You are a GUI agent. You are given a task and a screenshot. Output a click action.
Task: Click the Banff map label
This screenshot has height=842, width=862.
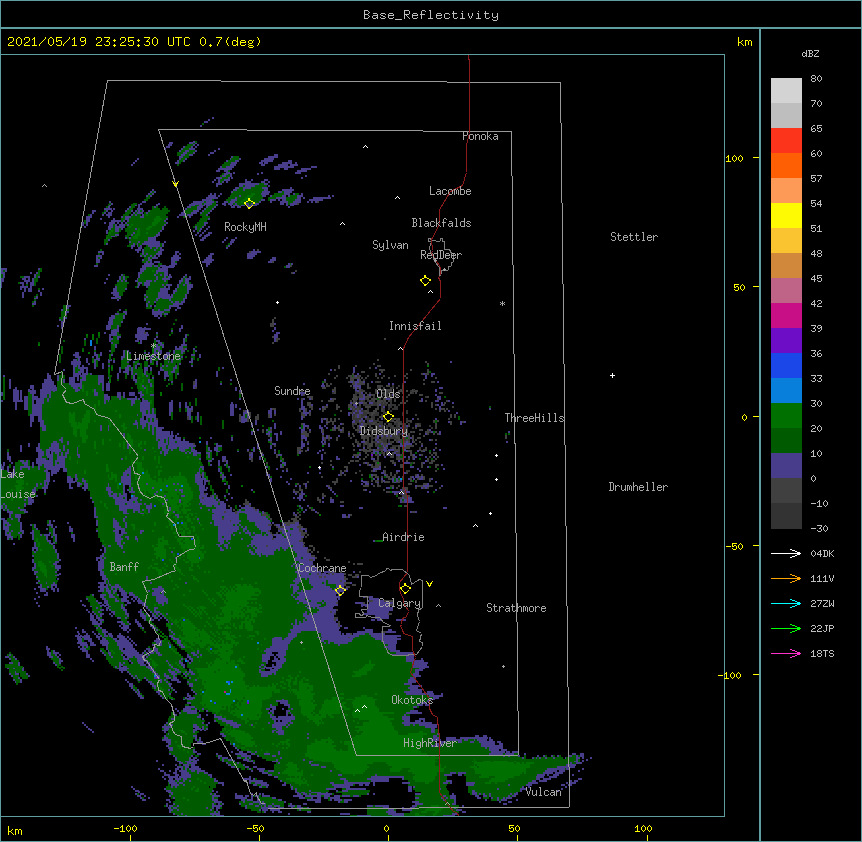pyautogui.click(x=124, y=567)
